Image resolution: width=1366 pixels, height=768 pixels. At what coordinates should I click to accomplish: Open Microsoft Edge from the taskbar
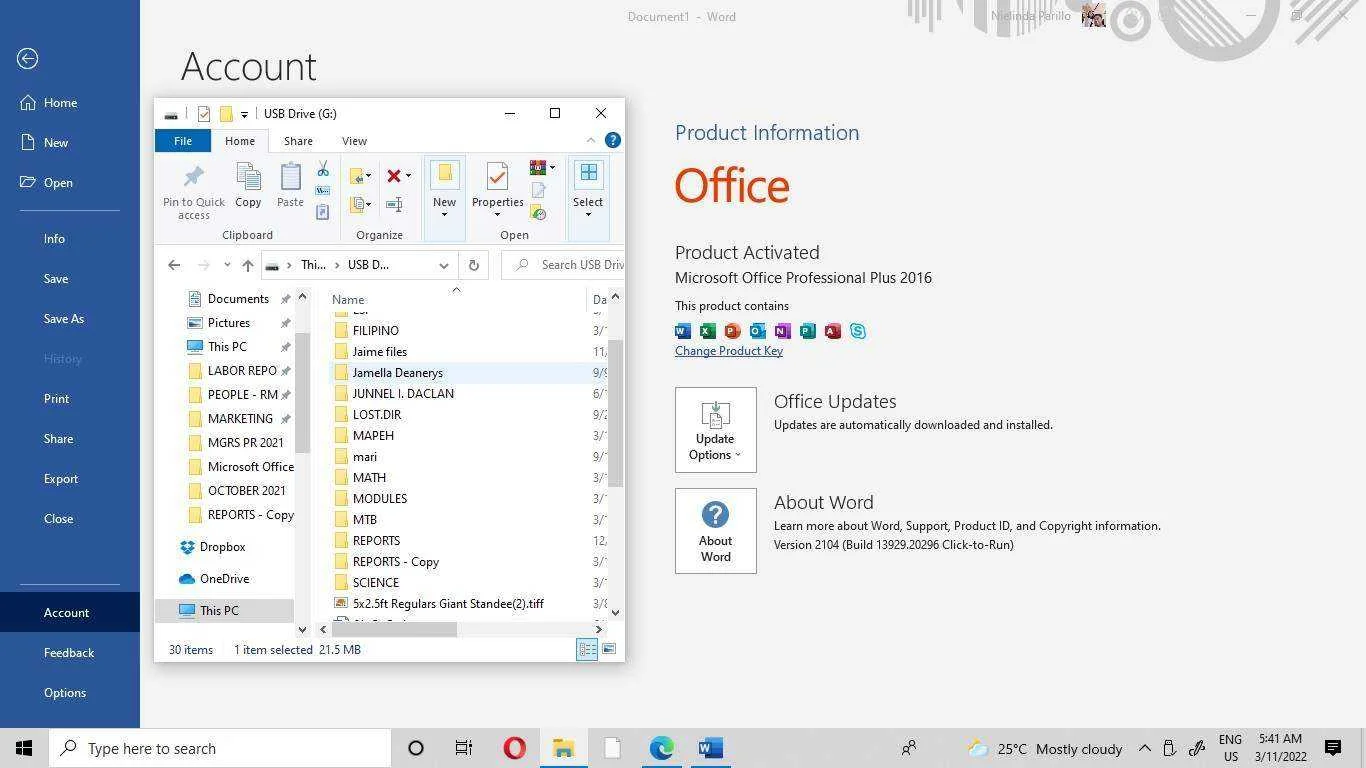(661, 748)
